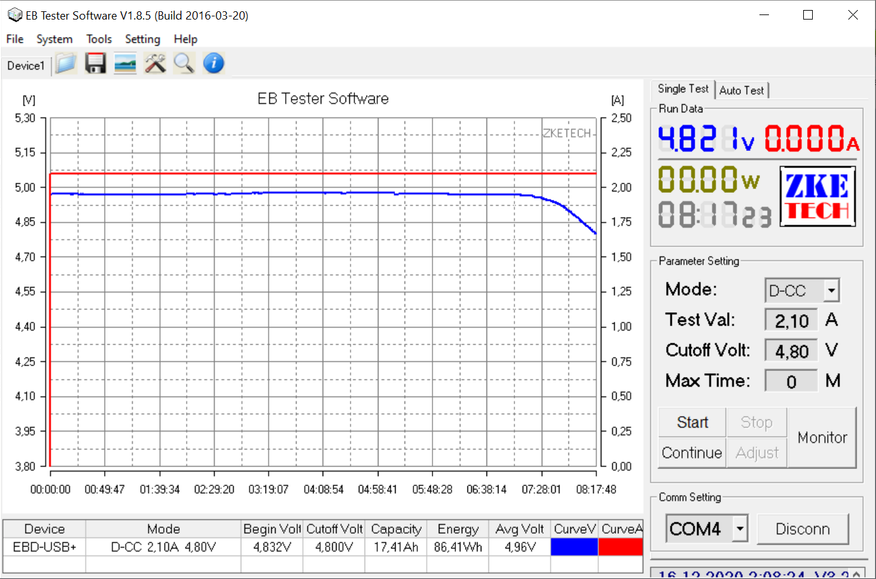Open the System menu
This screenshot has height=579, width=876.
pos(54,39)
